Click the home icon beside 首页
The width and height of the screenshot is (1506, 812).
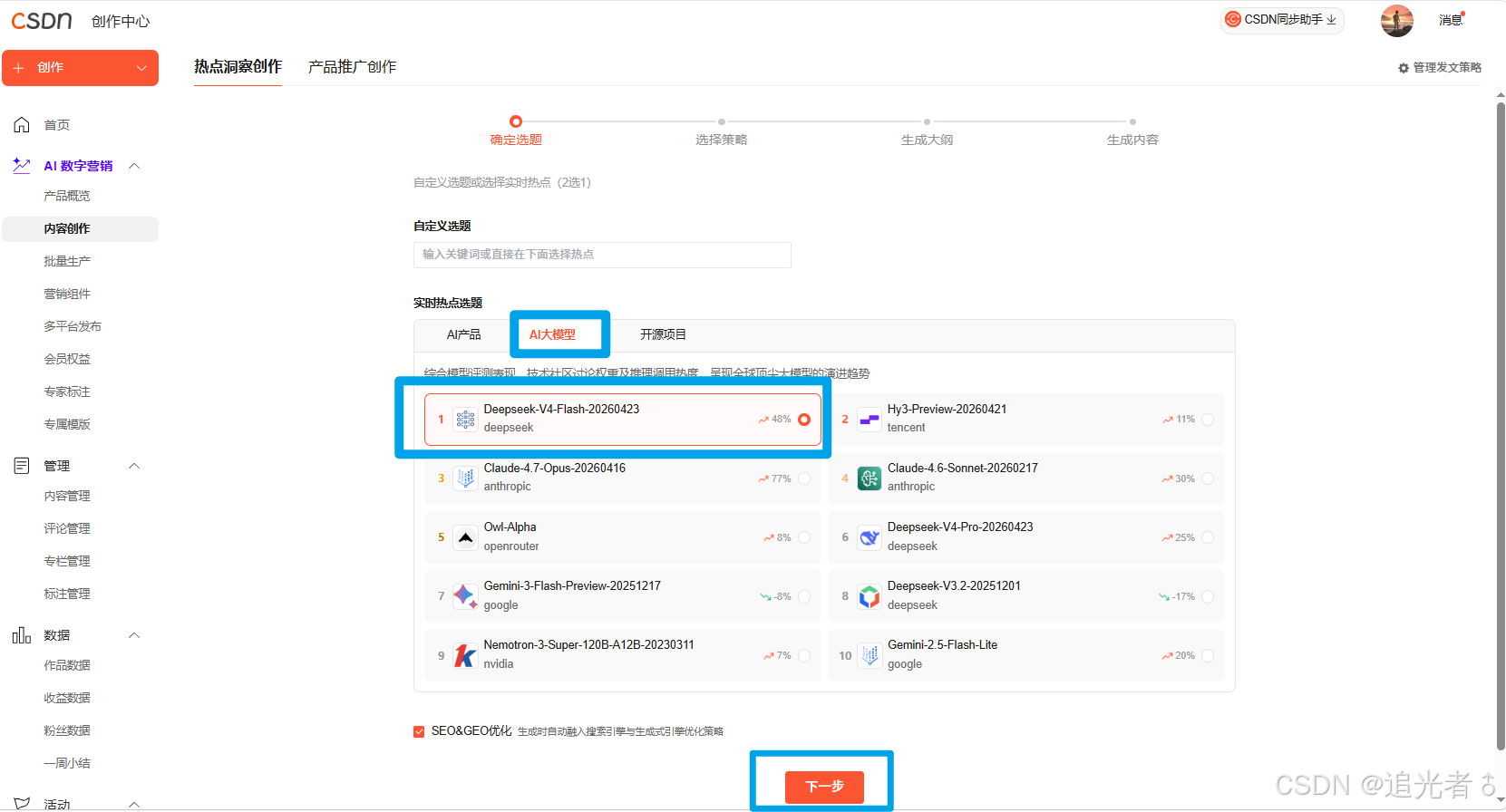[22, 125]
